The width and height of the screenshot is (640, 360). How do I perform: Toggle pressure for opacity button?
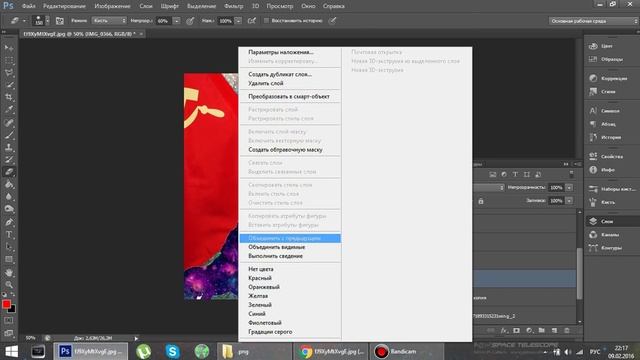190,20
